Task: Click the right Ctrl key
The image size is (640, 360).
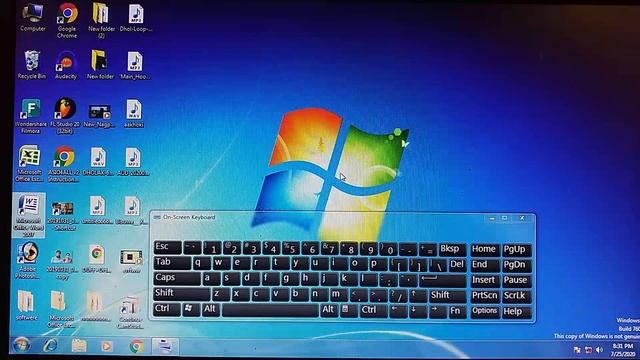Action: pos(373,311)
